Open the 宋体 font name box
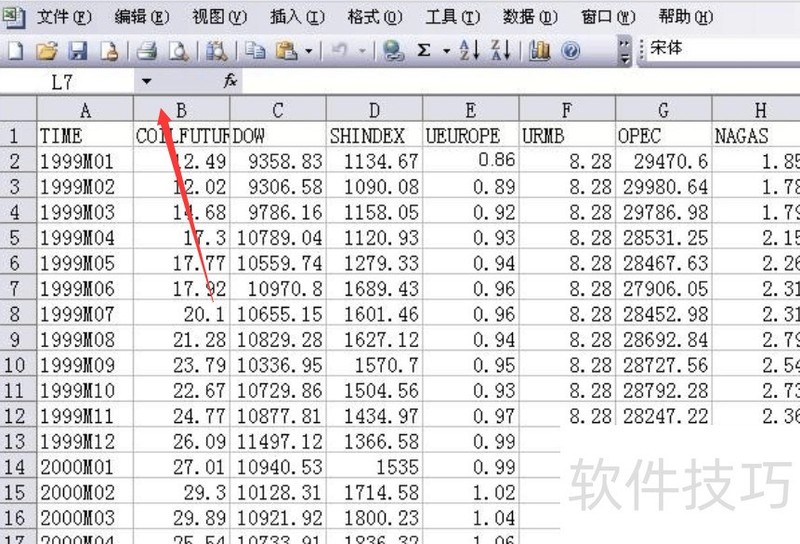Image resolution: width=800 pixels, height=544 pixels. tap(722, 48)
